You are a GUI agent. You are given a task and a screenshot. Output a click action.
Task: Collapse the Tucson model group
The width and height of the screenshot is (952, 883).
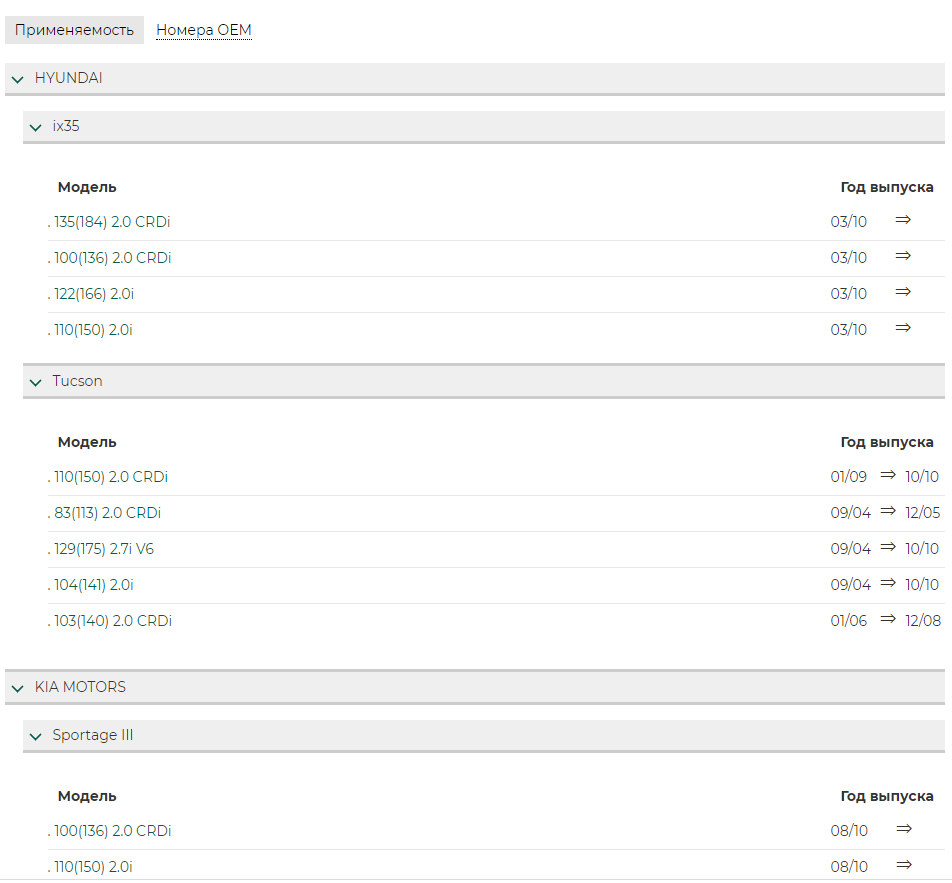(x=36, y=382)
